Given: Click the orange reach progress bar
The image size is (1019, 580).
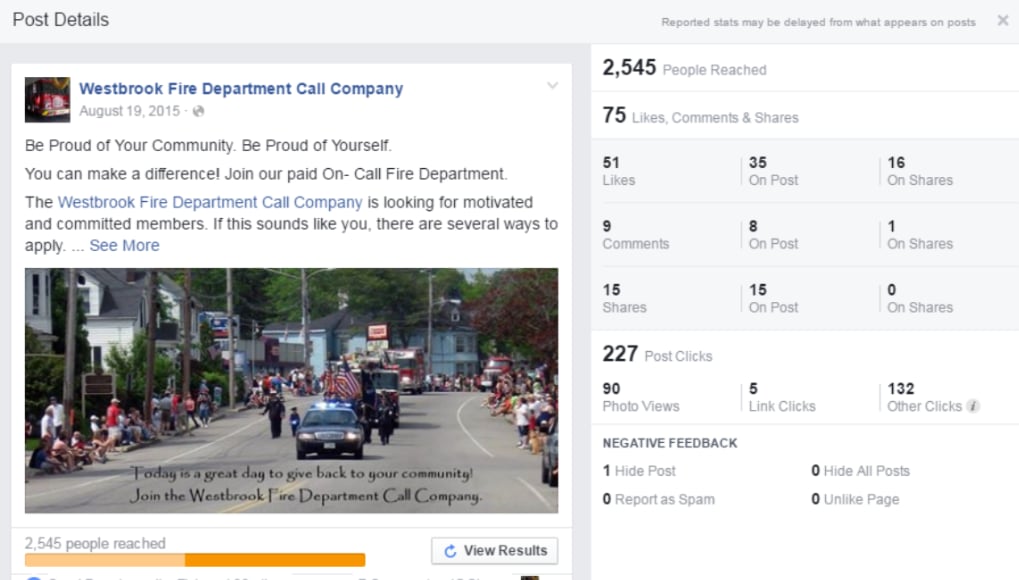Looking at the screenshot, I should click(x=195, y=560).
